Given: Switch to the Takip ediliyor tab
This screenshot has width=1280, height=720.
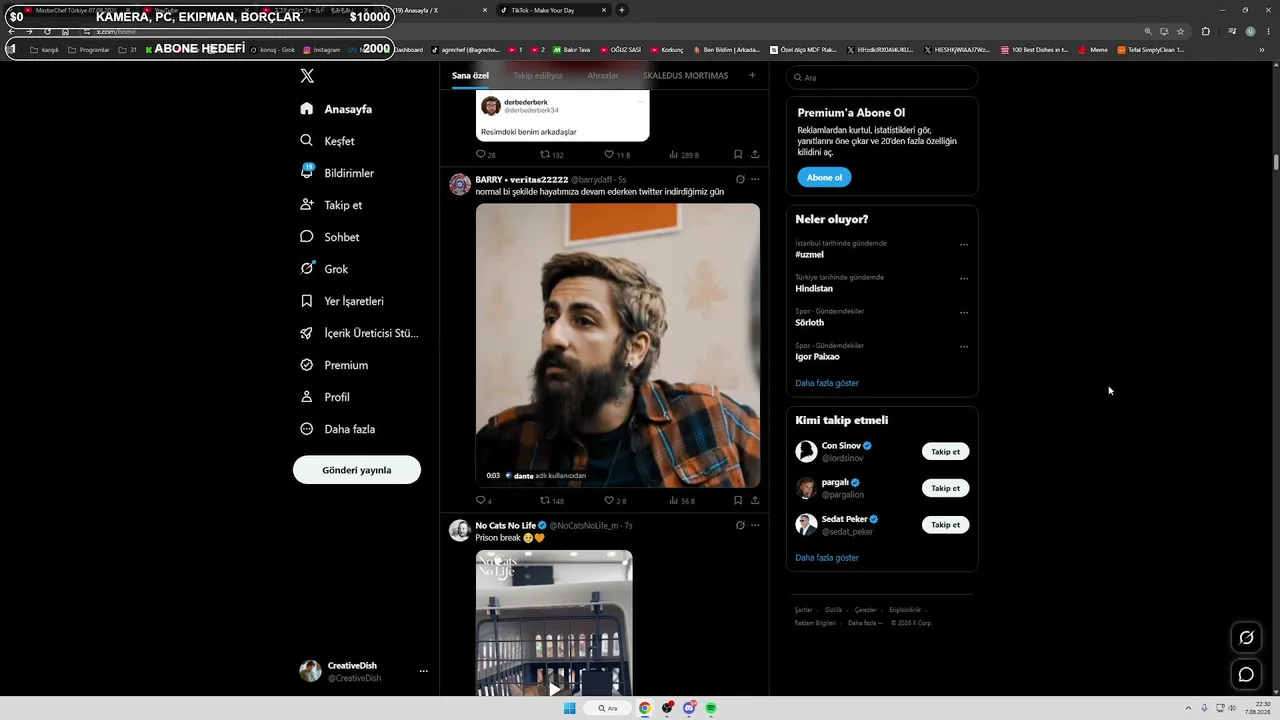Looking at the screenshot, I should [538, 76].
